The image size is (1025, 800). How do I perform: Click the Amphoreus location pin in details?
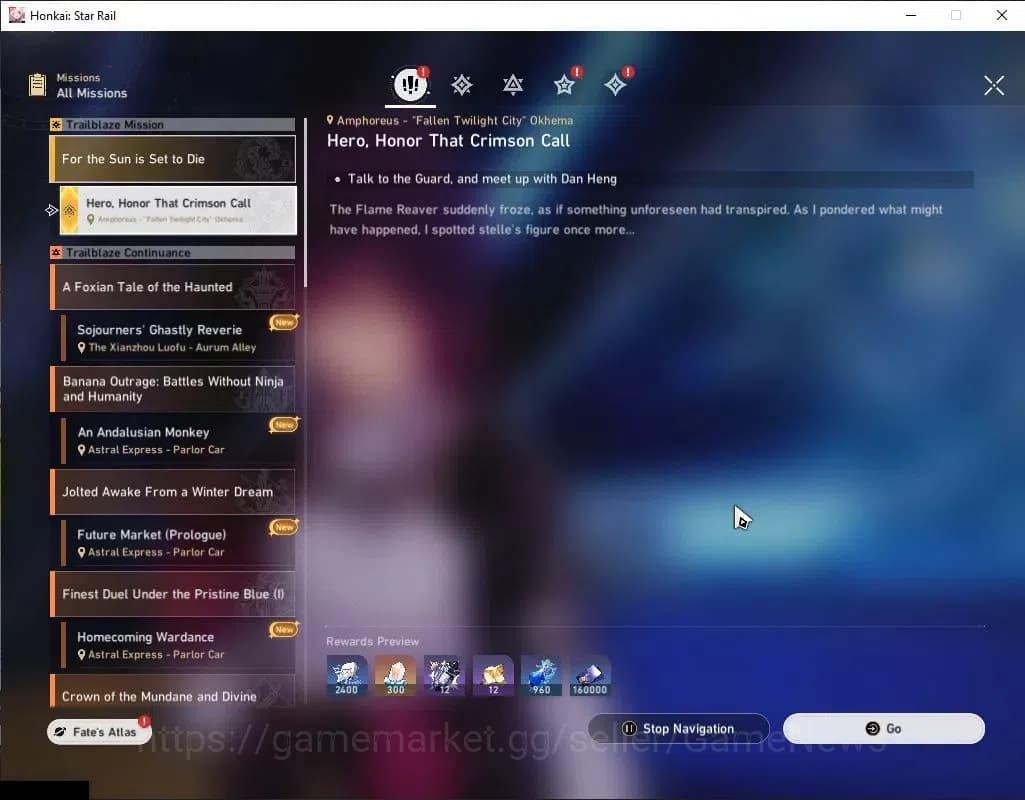pyautogui.click(x=330, y=120)
